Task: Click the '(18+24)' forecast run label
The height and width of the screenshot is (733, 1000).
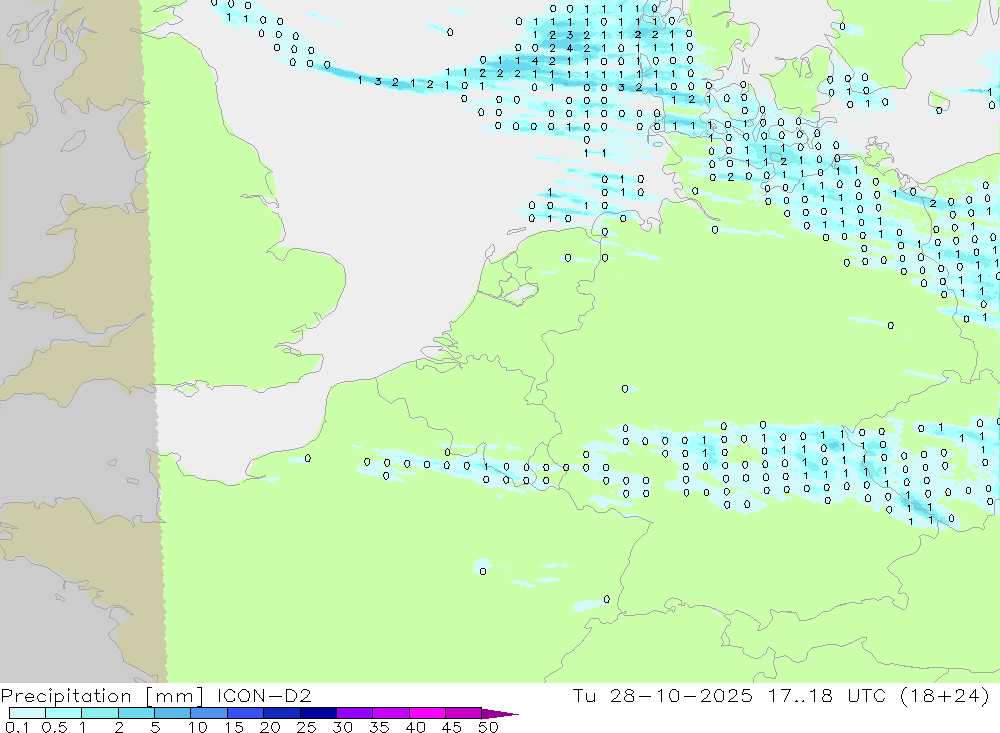Action: tap(945, 695)
